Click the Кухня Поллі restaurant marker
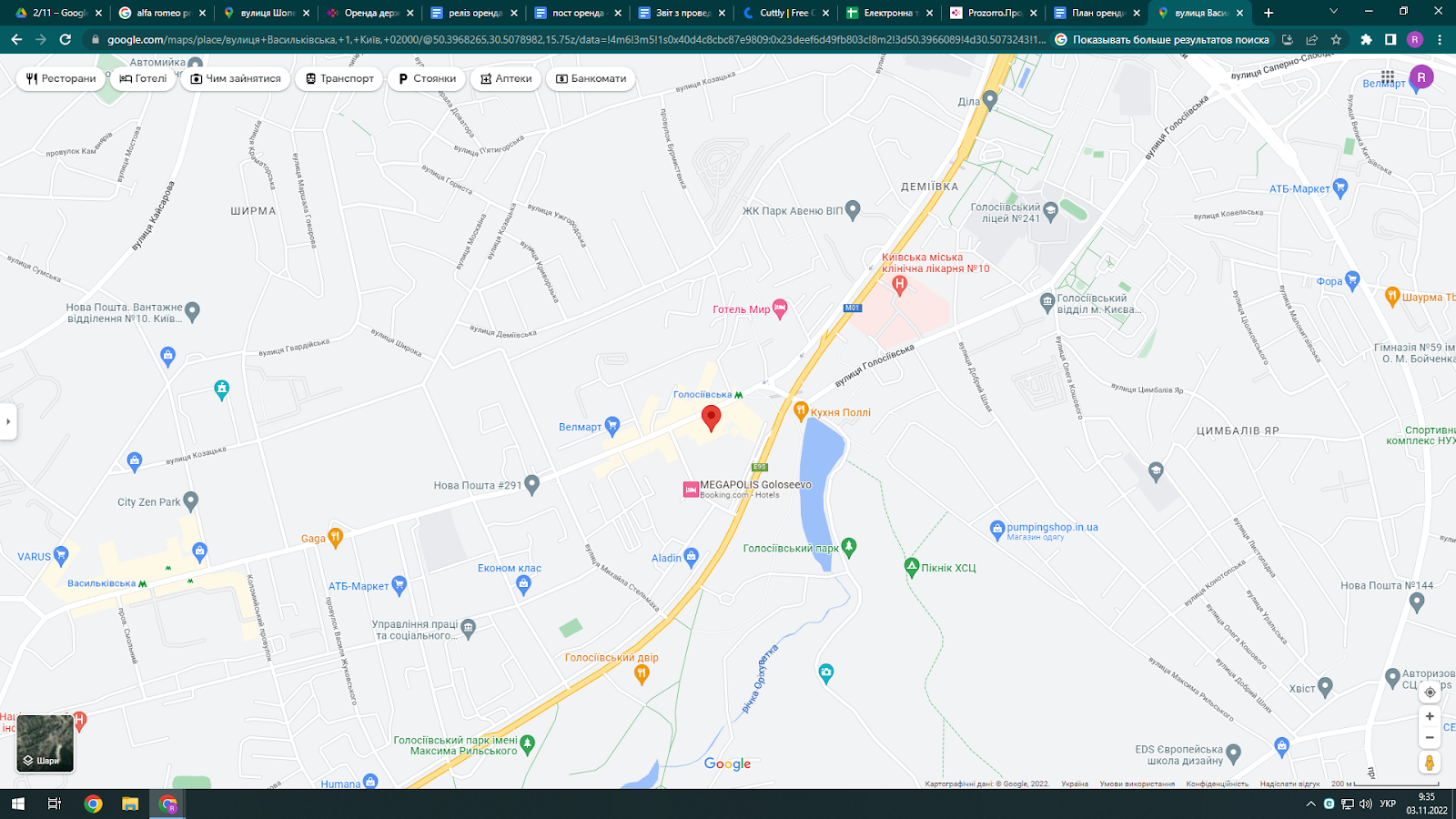 tap(801, 411)
